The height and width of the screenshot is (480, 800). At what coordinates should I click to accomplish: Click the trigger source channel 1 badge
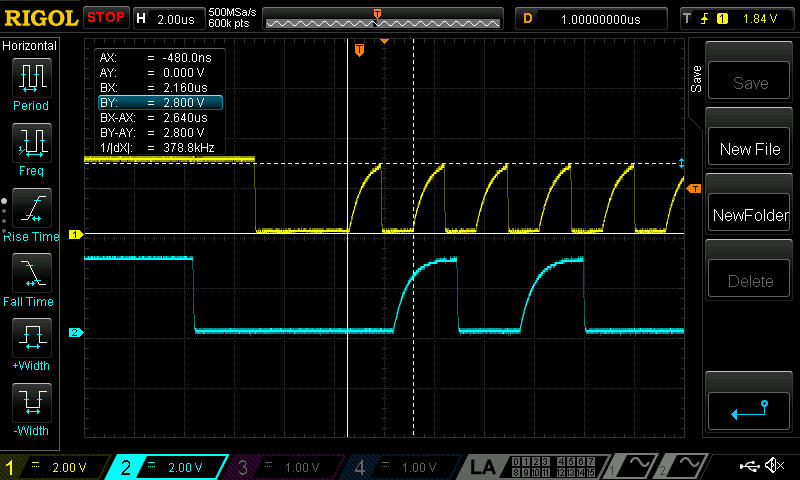point(722,19)
